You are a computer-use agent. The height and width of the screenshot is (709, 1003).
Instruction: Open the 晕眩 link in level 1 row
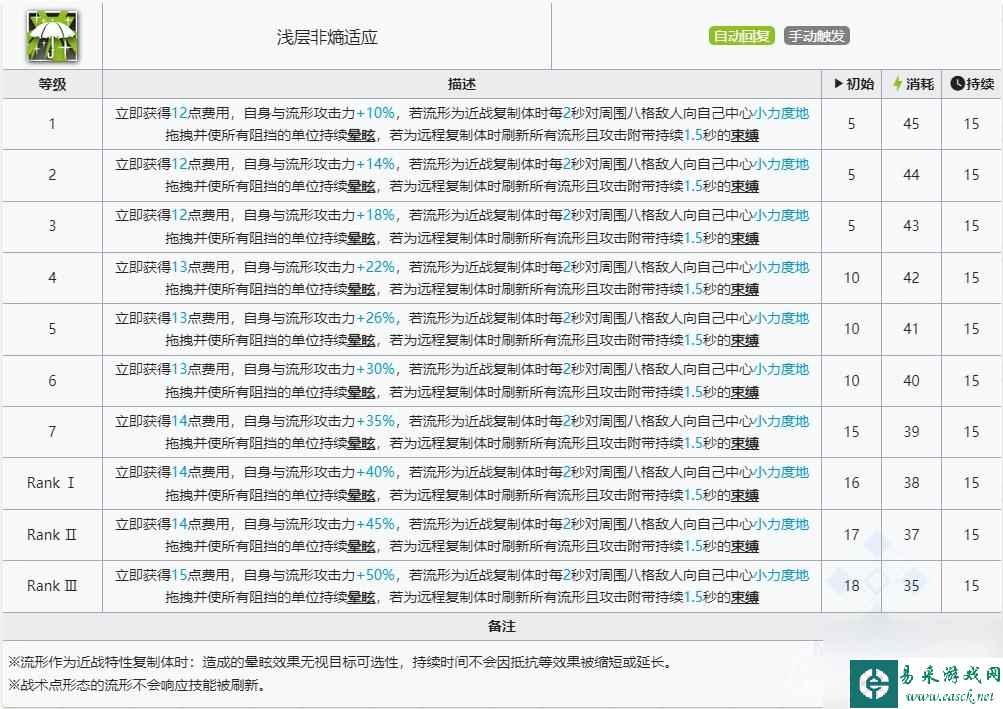(361, 135)
